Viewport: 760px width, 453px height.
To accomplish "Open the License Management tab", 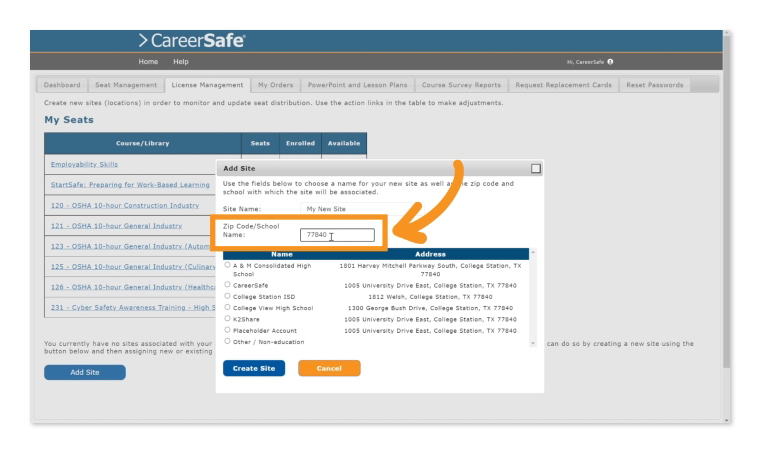I will [207, 85].
